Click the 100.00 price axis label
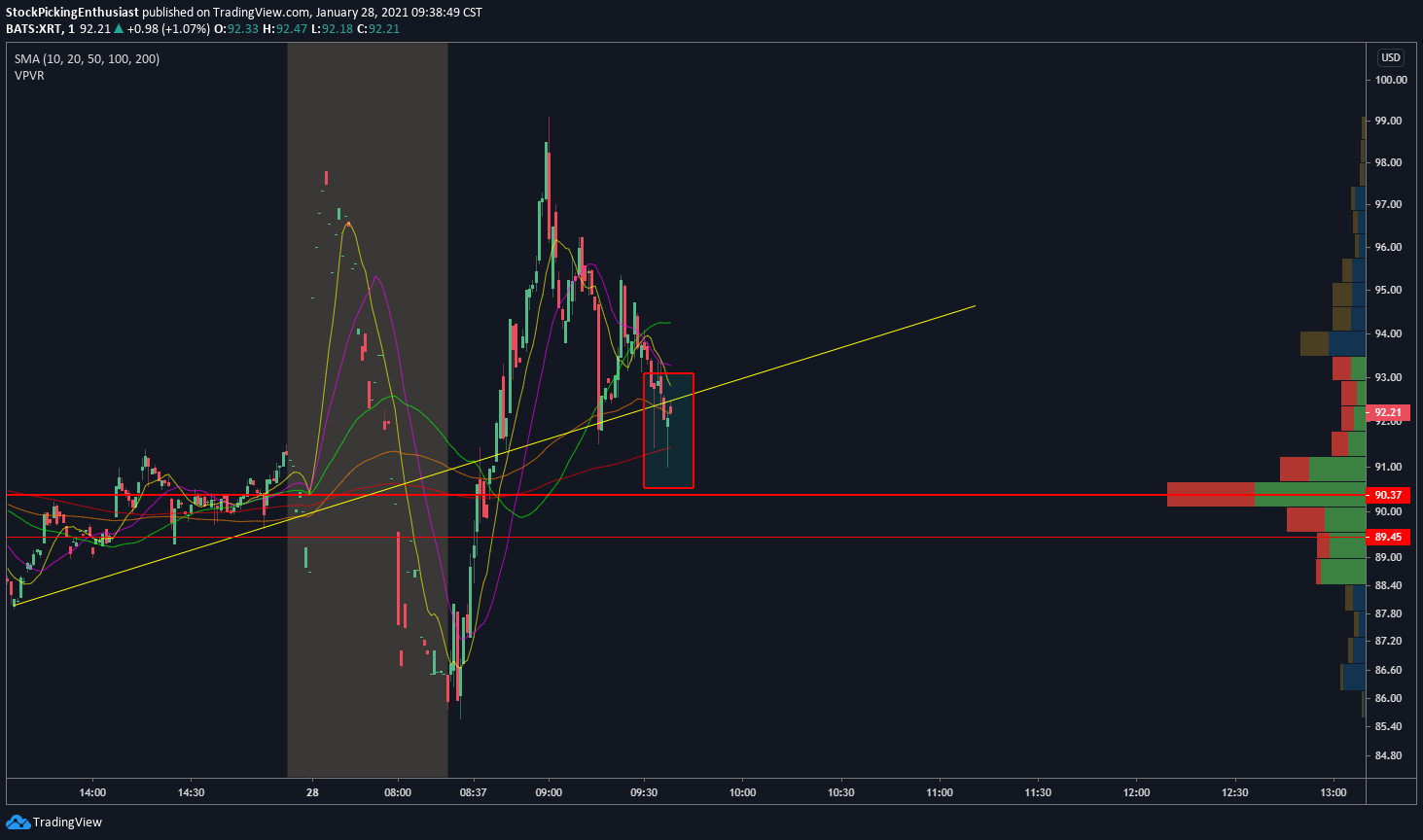 coord(1391,80)
